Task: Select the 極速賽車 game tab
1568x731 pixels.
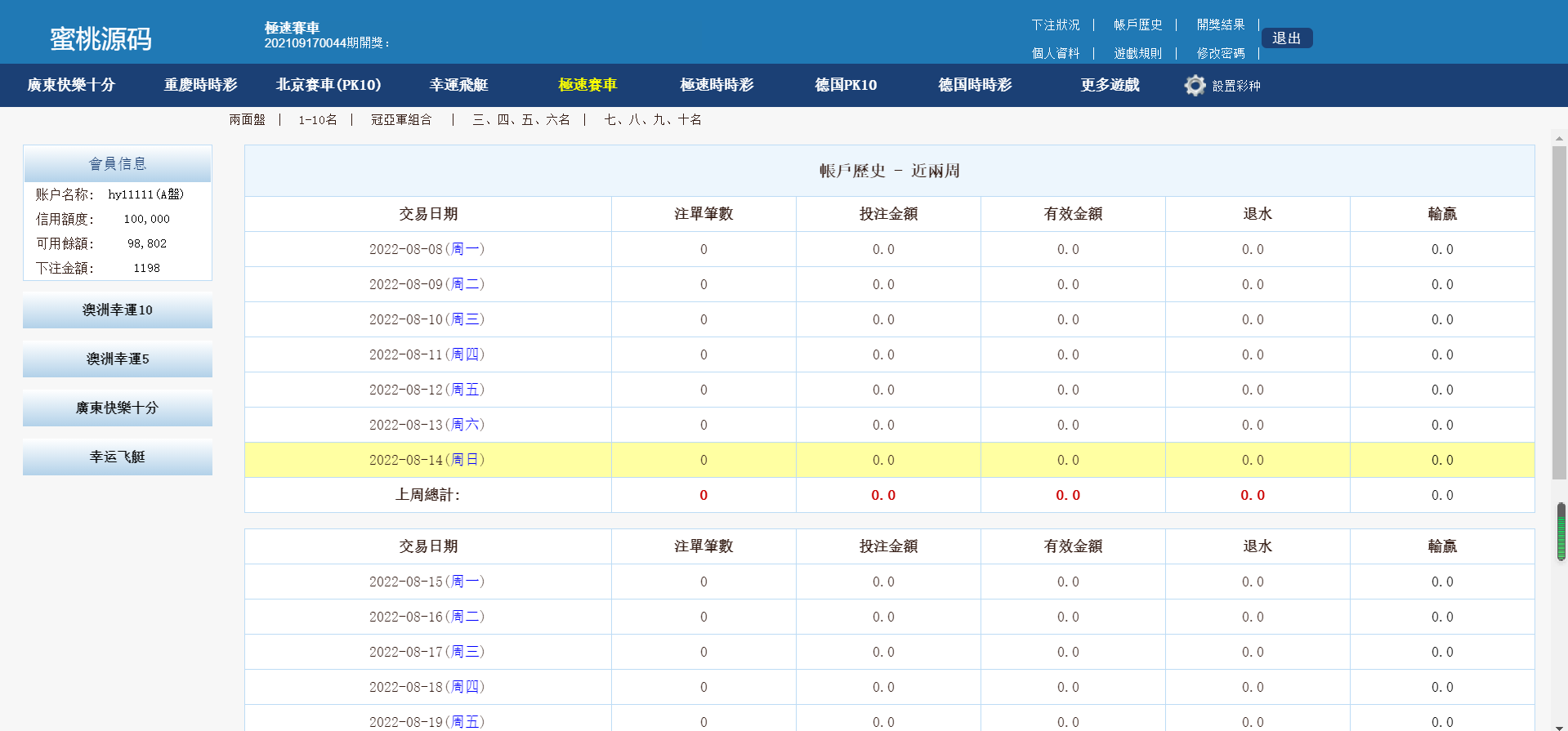Action: 587,85
